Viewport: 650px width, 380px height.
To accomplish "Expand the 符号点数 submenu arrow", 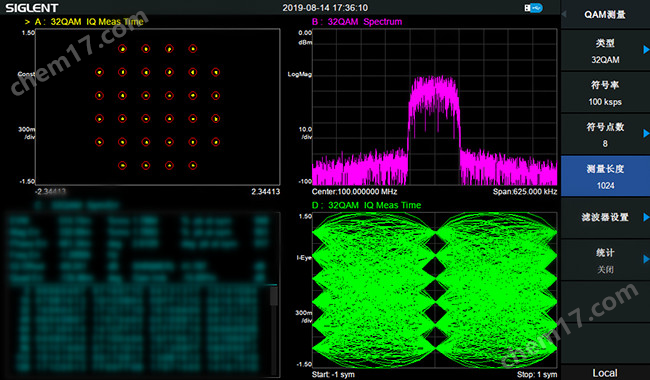I will [645, 133].
